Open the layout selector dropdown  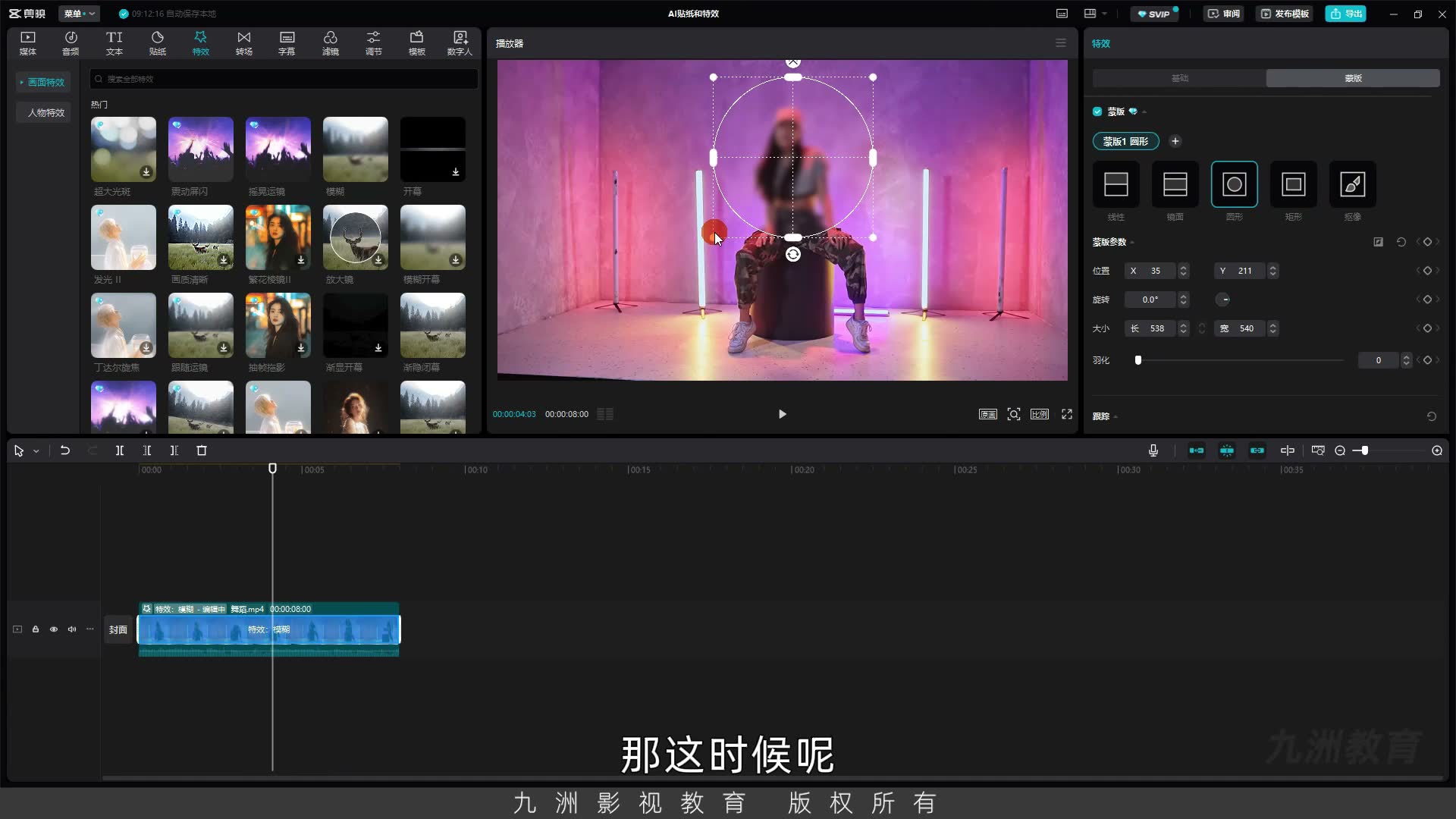point(1096,14)
